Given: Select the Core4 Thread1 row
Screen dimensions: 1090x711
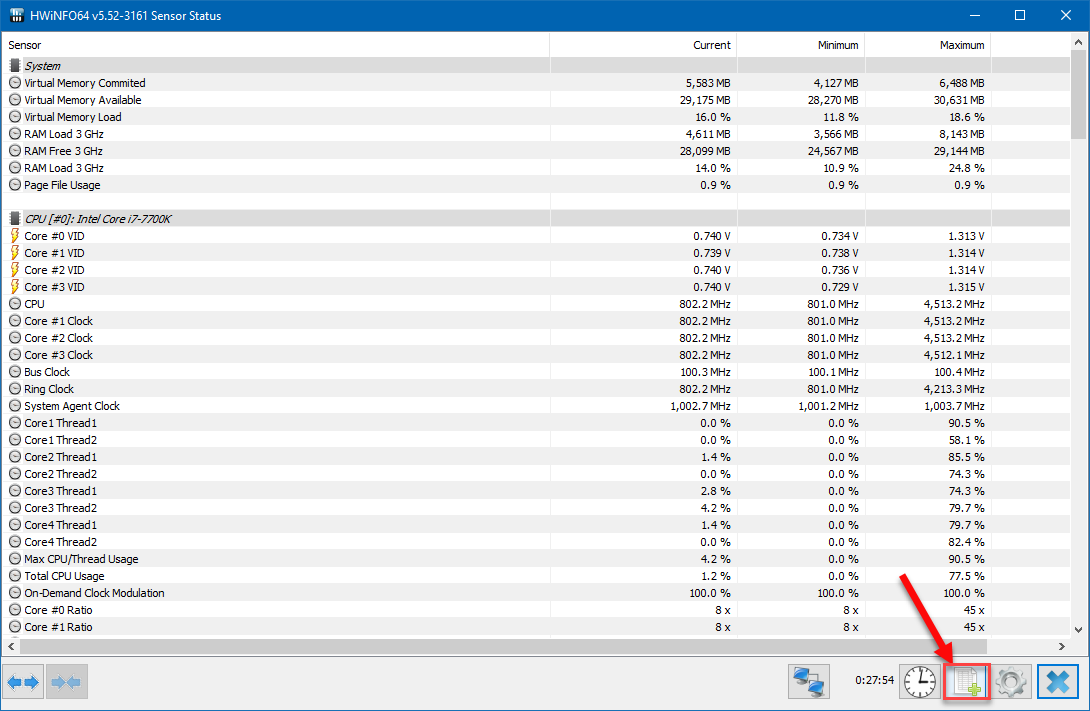Looking at the screenshot, I should (536, 525).
